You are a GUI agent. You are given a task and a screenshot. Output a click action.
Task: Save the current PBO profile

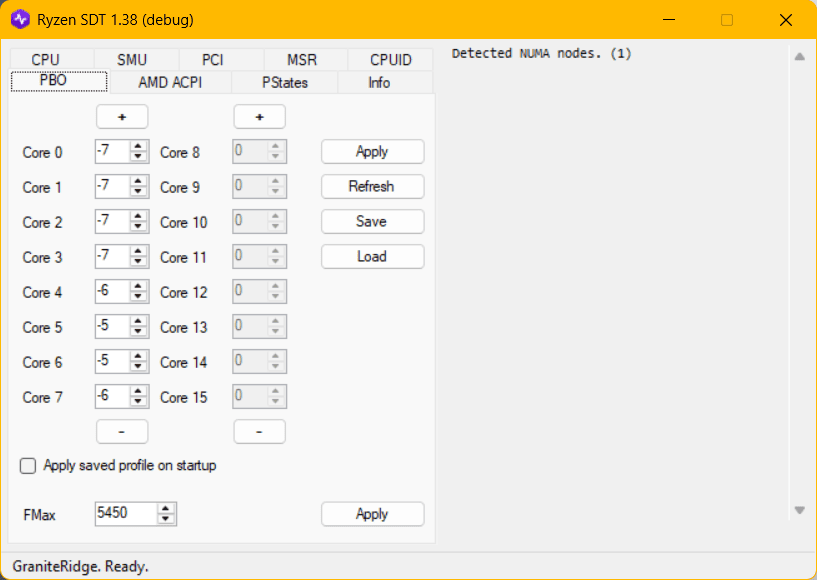tap(373, 221)
